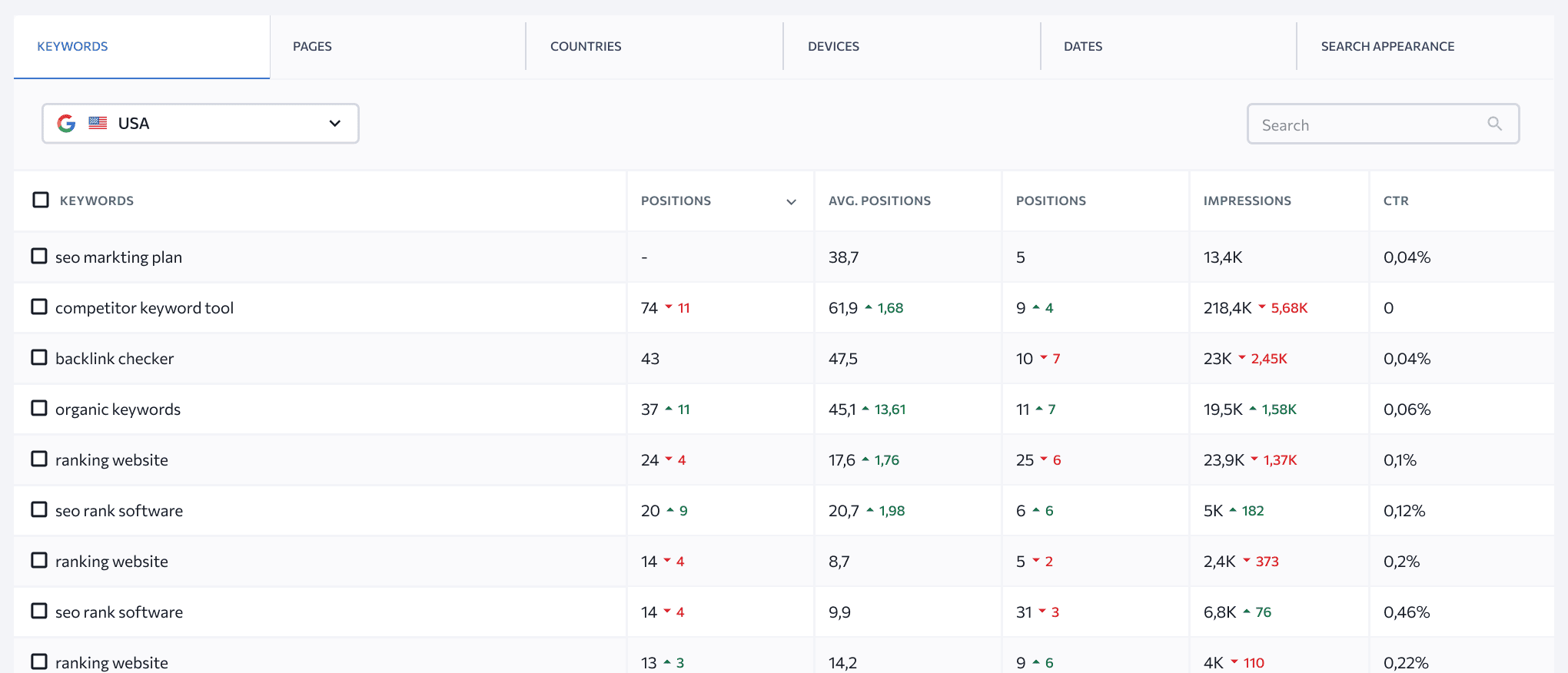Click the impressions value 218,4K
Screen dimensions: 1568x673
[1227, 308]
